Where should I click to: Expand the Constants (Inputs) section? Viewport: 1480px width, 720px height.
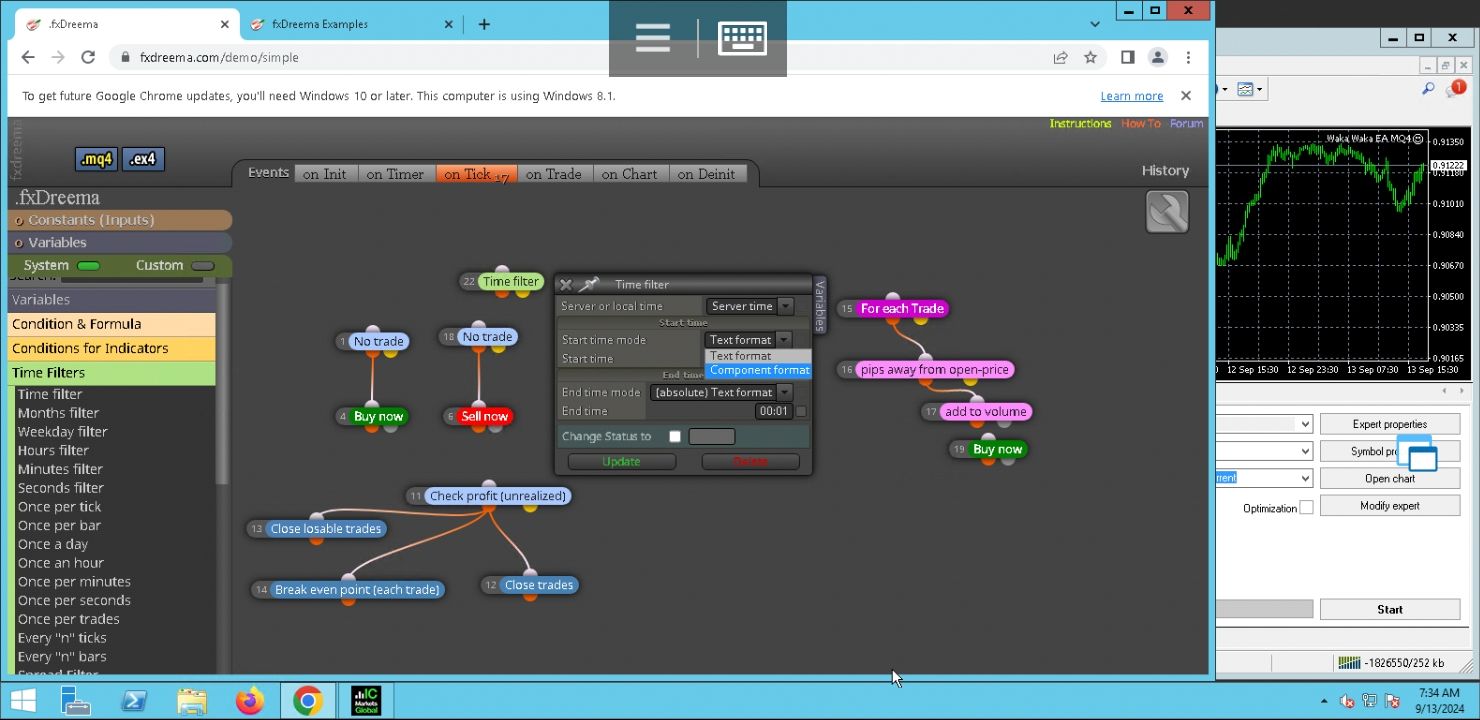click(x=120, y=220)
